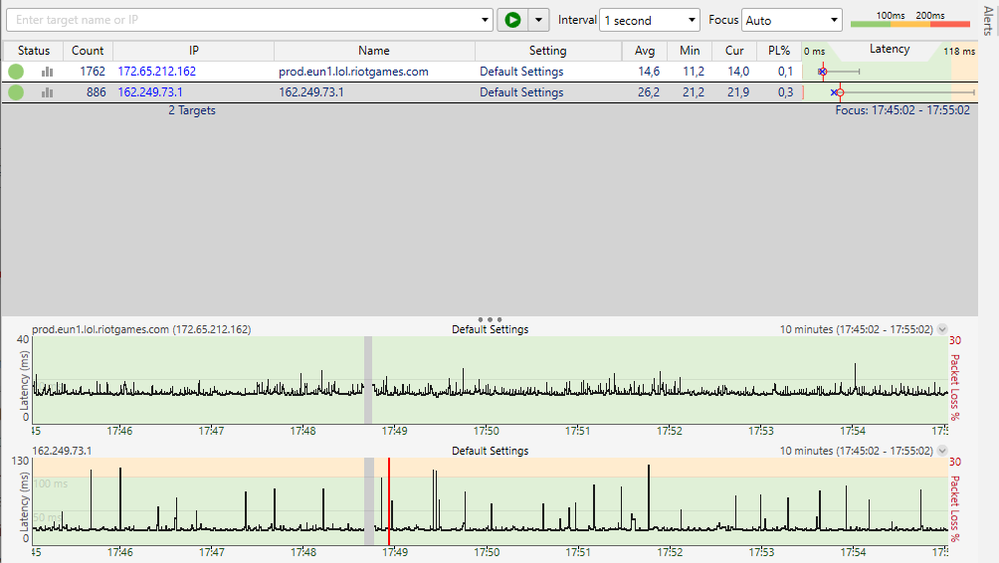This screenshot has width=999, height=563.
Task: Click the green start trace play button
Action: pyautogui.click(x=512, y=20)
